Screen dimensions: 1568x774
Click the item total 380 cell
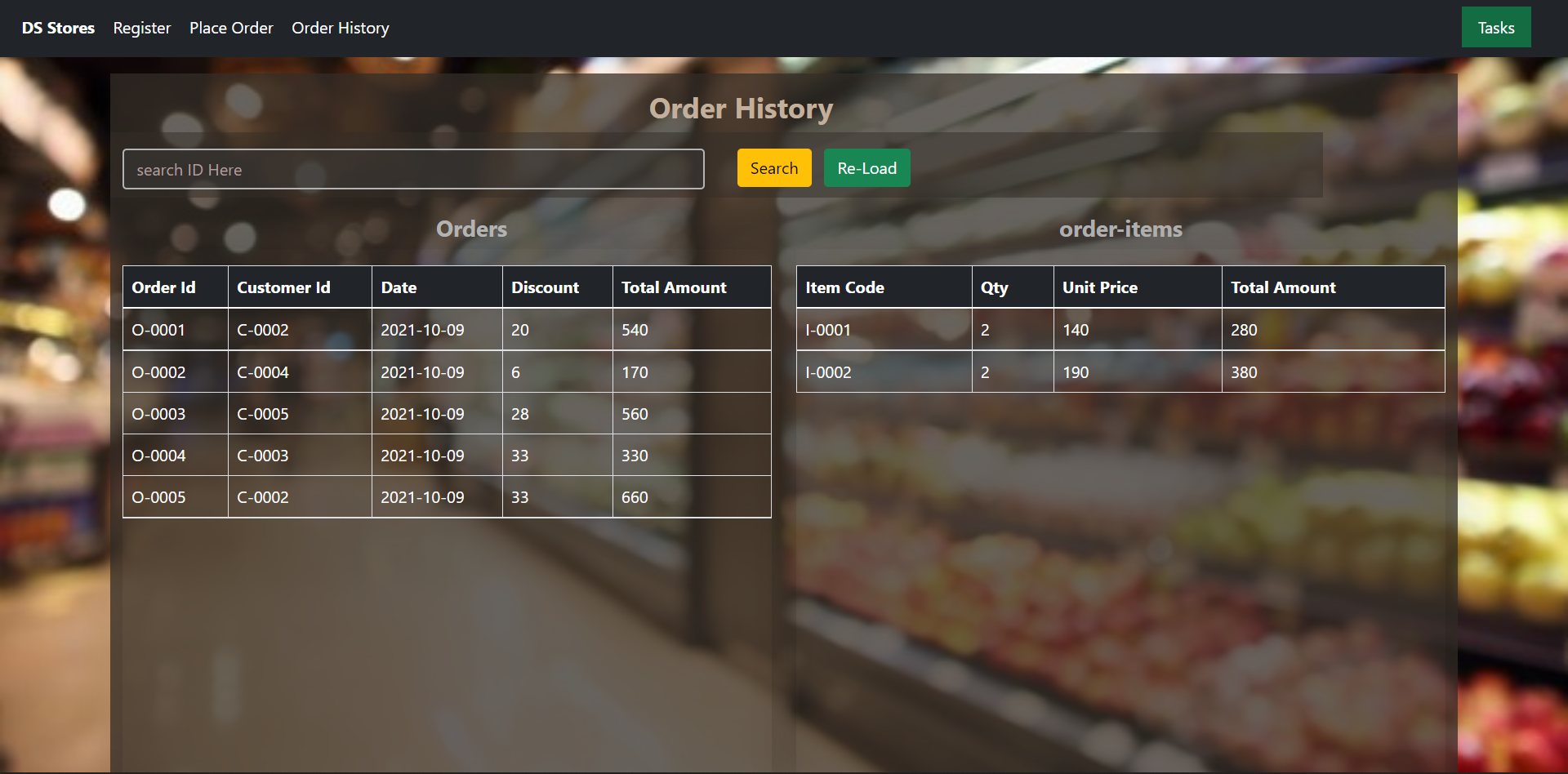click(x=1334, y=372)
